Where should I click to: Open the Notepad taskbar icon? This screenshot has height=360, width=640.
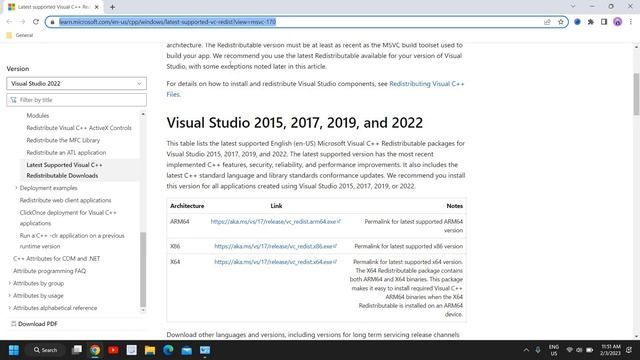pos(131,350)
